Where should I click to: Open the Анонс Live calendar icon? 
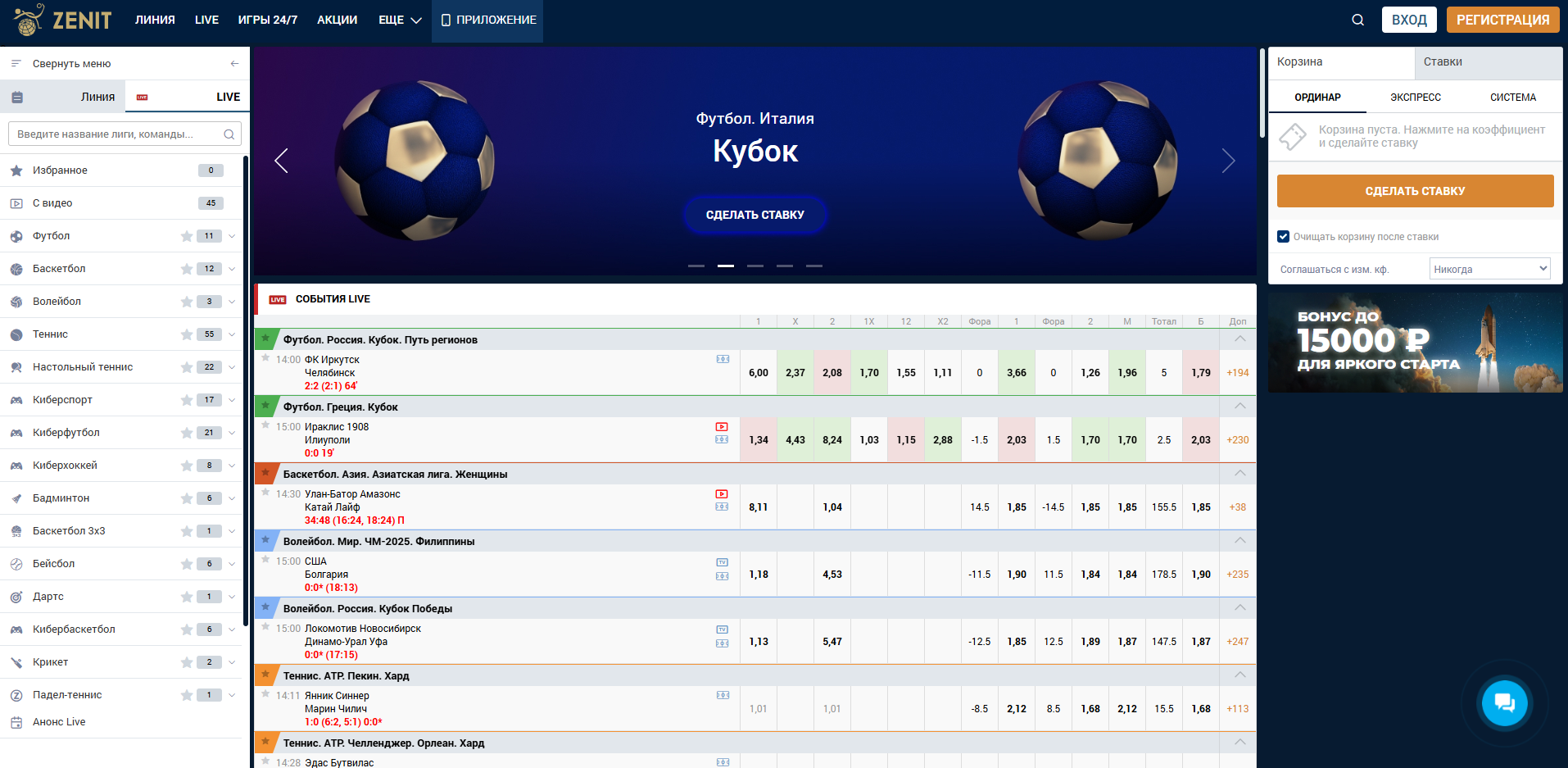click(16, 722)
